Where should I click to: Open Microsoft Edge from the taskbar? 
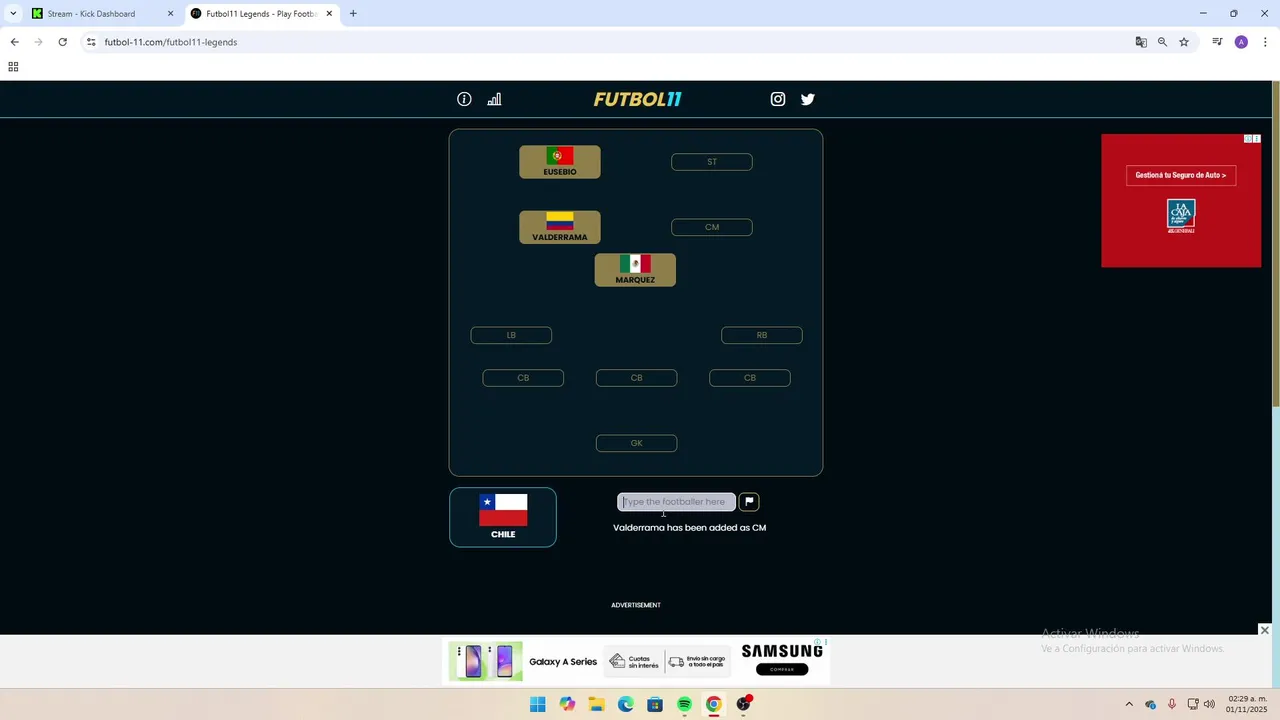click(x=626, y=704)
